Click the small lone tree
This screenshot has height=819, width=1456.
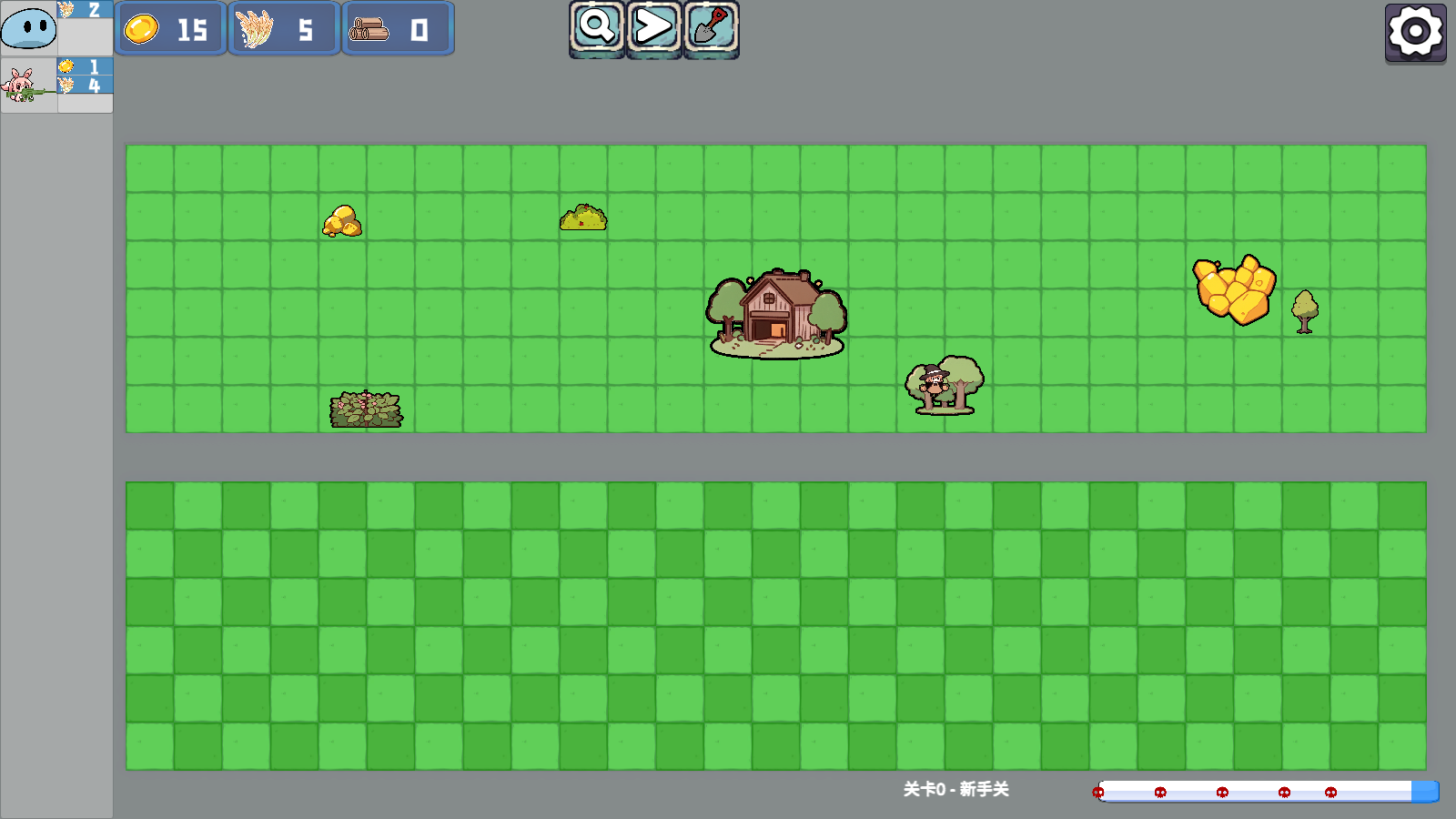(x=1305, y=311)
